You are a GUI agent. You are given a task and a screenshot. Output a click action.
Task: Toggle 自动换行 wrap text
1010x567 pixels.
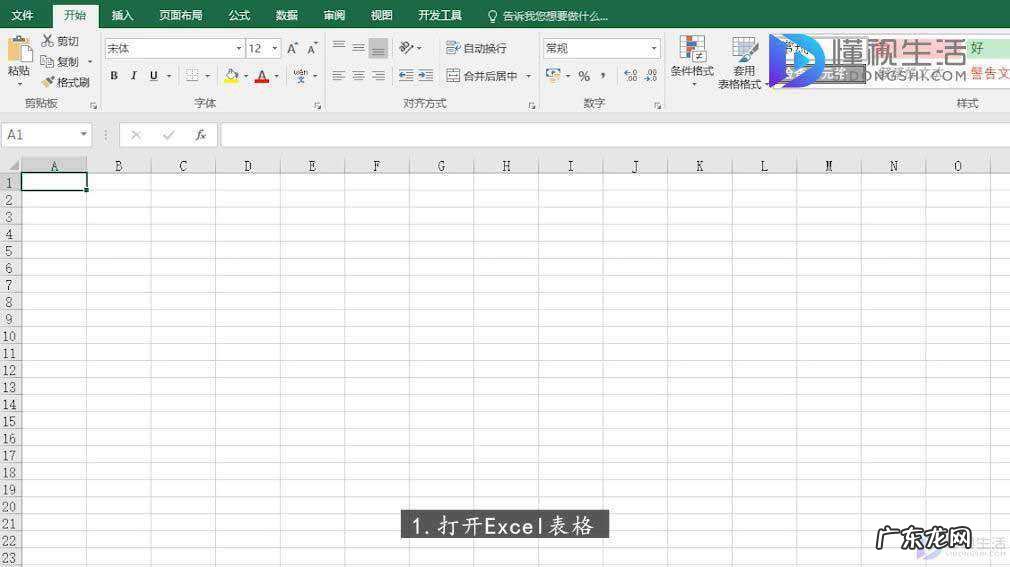(x=476, y=48)
